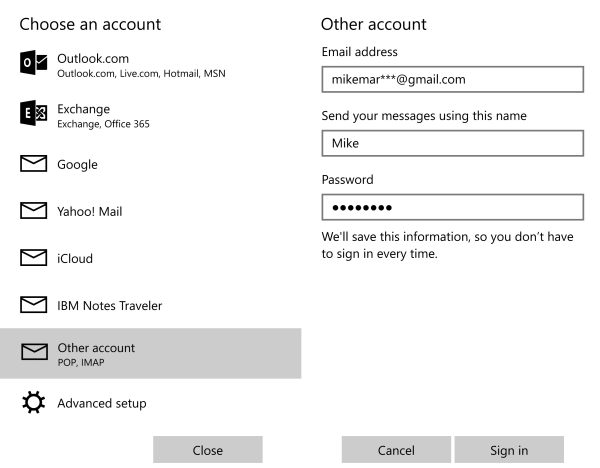600x468 pixels.
Task: Click the 'POP, IMAP' subtitle text
Action: tap(81, 362)
